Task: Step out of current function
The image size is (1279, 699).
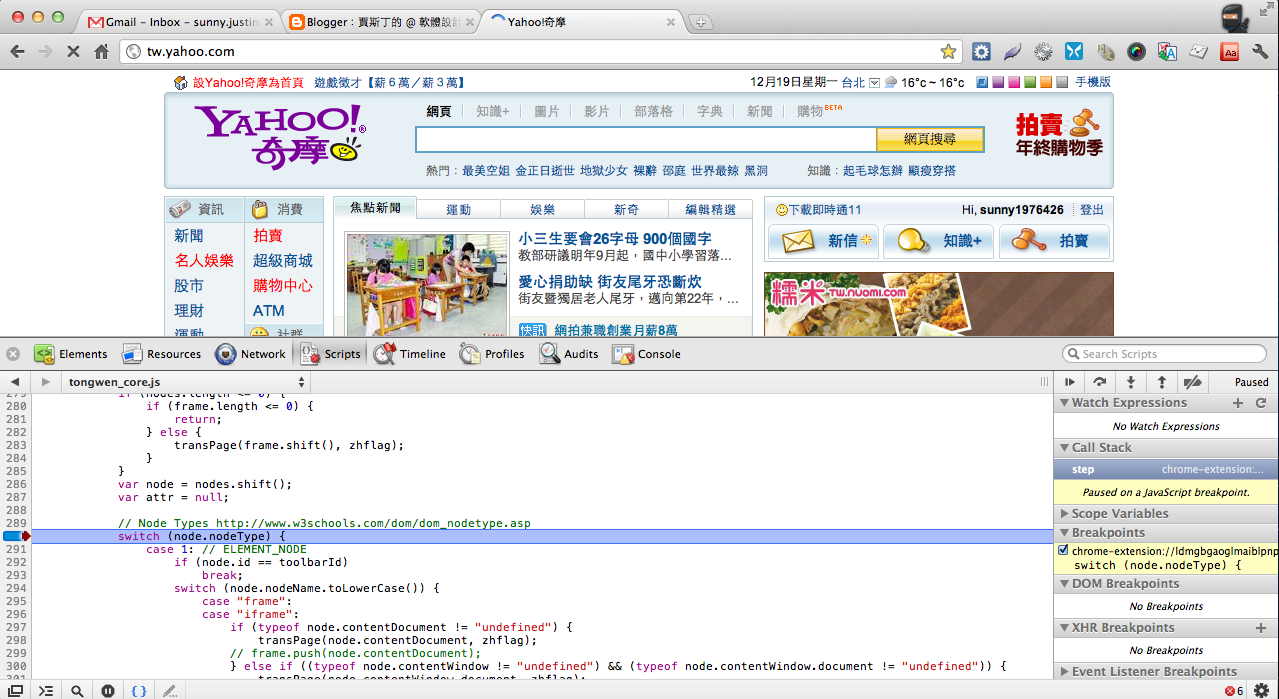Action: pos(1161,382)
